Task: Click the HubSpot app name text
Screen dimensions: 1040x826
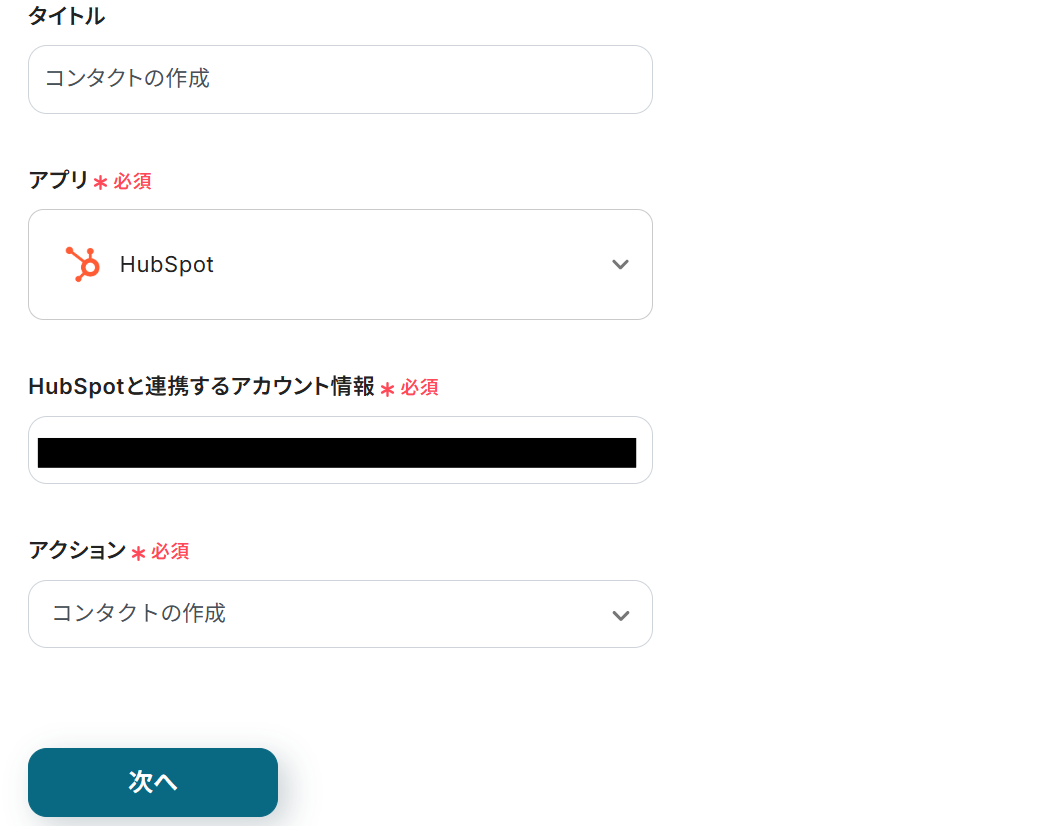Action: point(166,264)
